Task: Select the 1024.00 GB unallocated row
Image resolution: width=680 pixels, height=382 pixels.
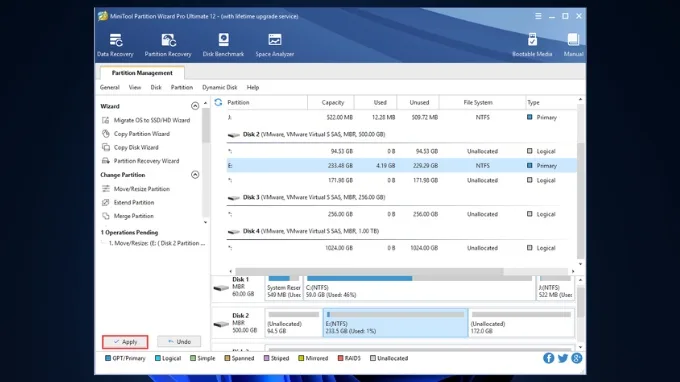Action: pos(402,248)
